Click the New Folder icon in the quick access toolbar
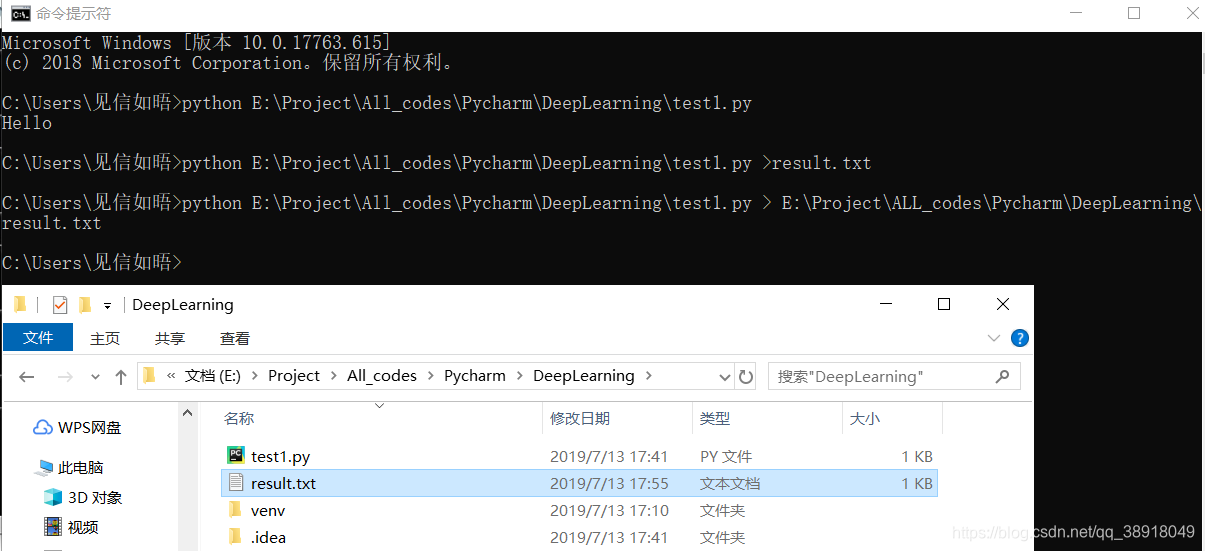 click(85, 304)
